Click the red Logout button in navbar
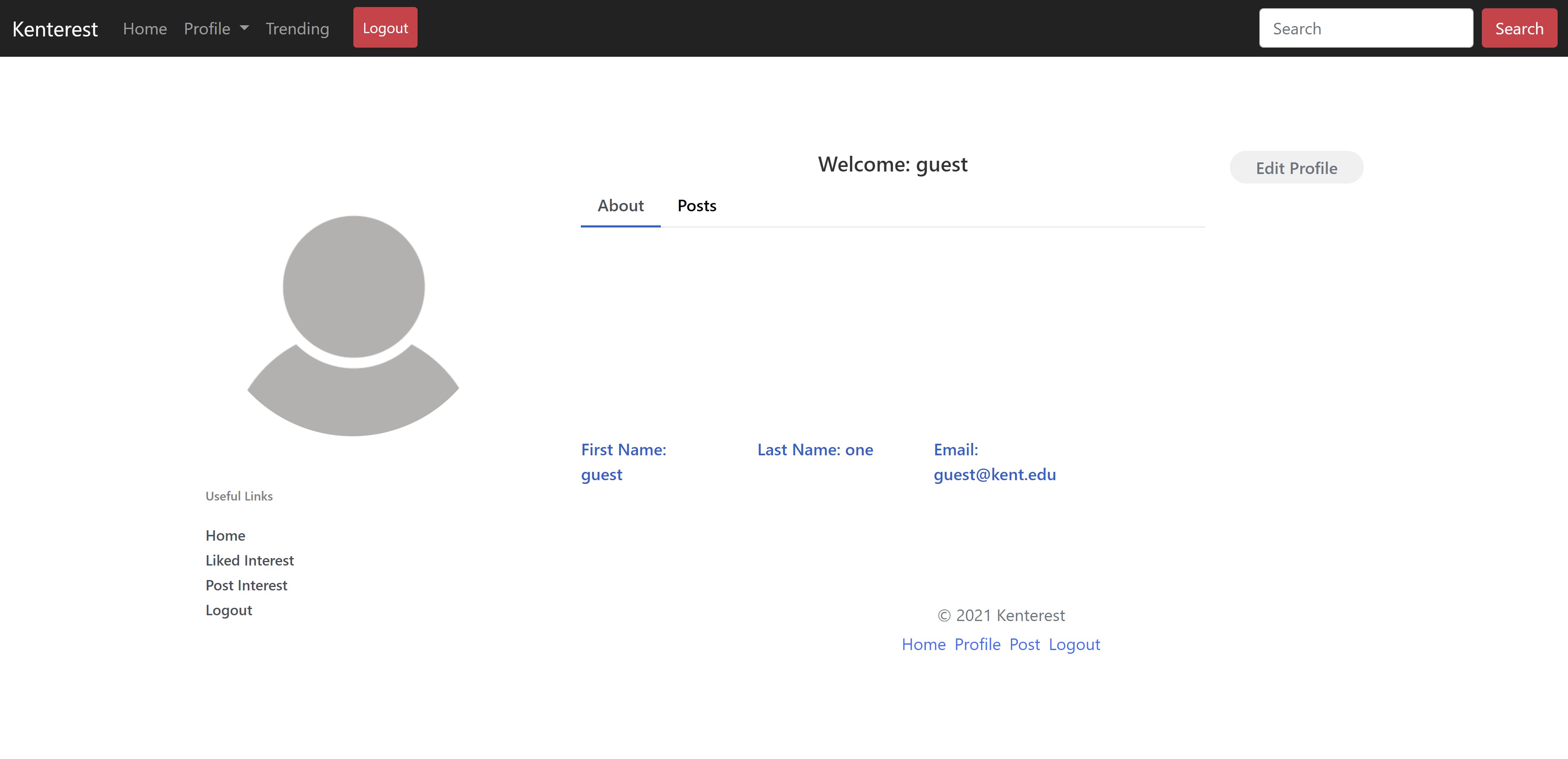This screenshot has width=1568, height=759. 385,28
